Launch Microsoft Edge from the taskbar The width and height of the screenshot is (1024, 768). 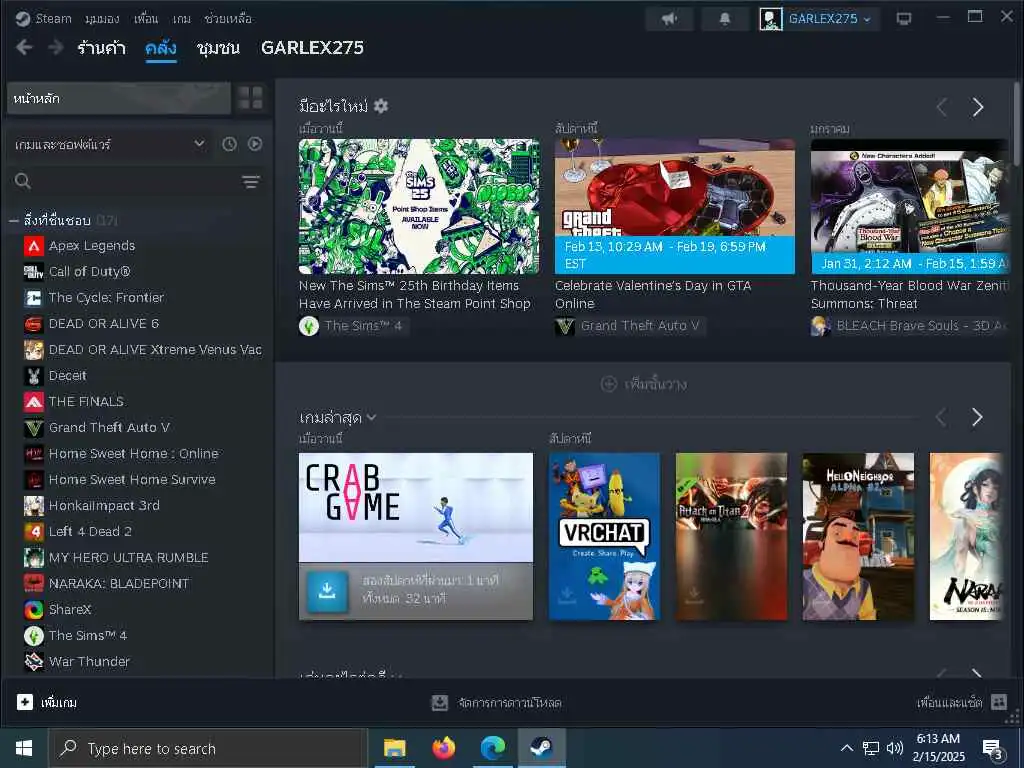[x=492, y=748]
